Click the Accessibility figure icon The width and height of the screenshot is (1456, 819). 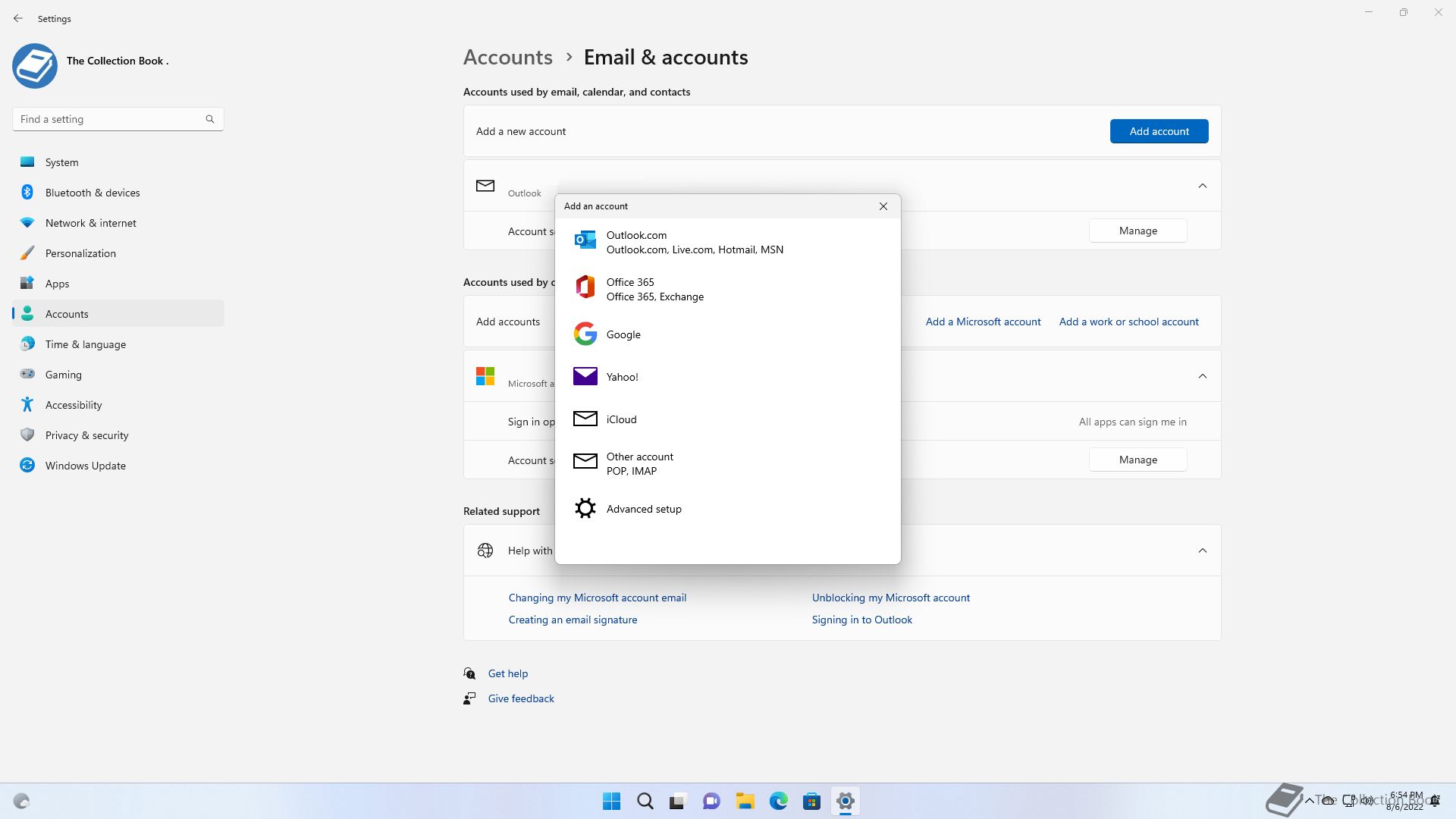pyautogui.click(x=27, y=404)
